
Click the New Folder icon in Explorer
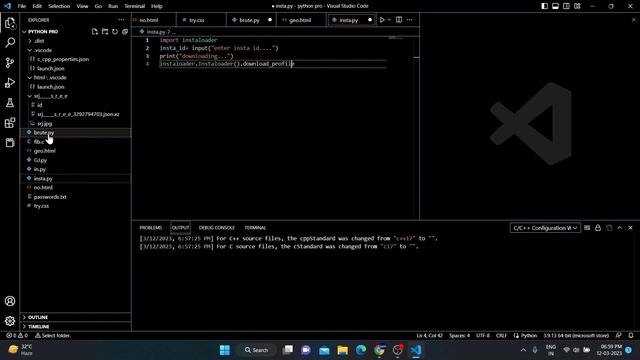pos(105,31)
